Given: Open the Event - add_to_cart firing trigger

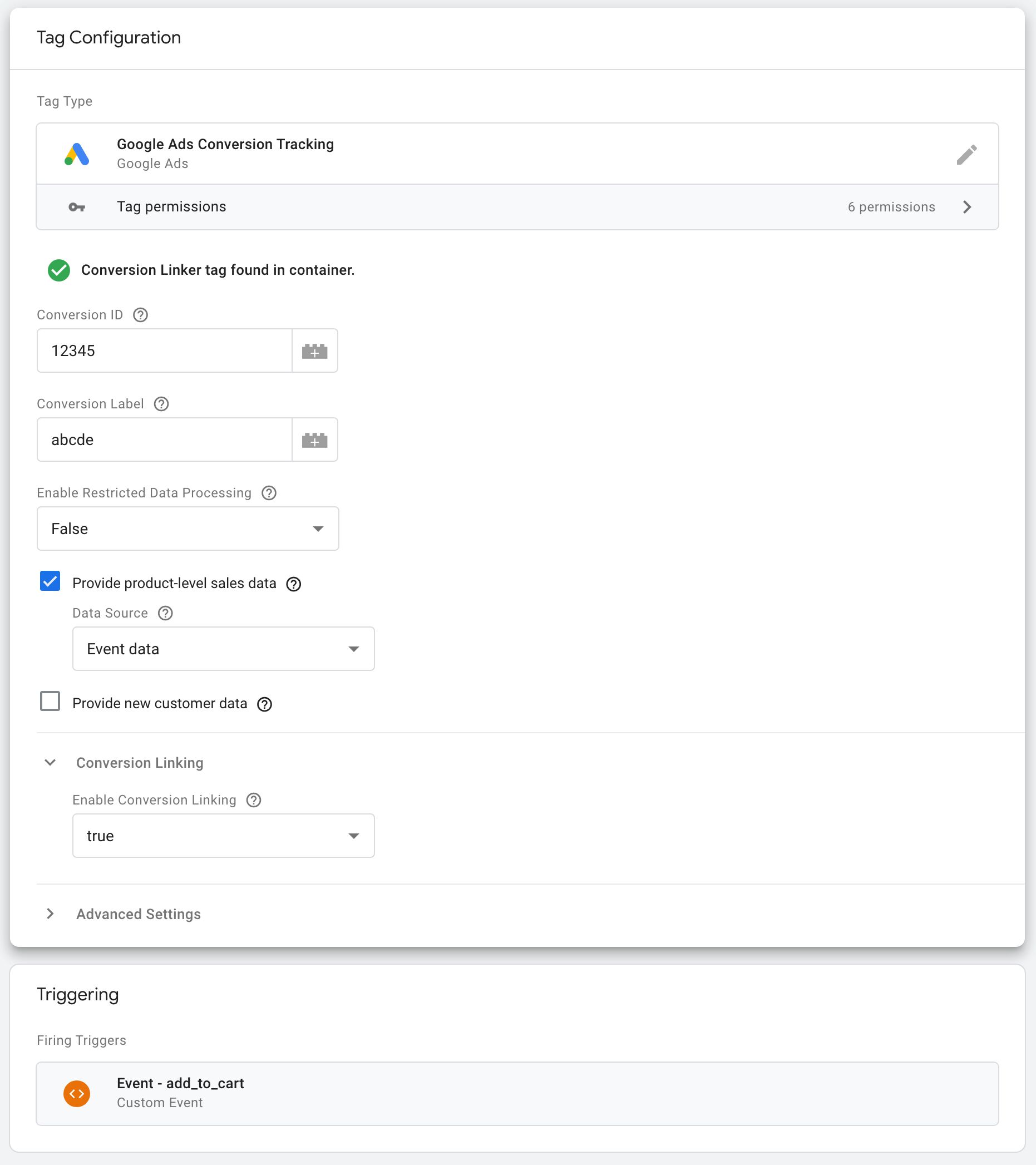Looking at the screenshot, I should (517, 1094).
